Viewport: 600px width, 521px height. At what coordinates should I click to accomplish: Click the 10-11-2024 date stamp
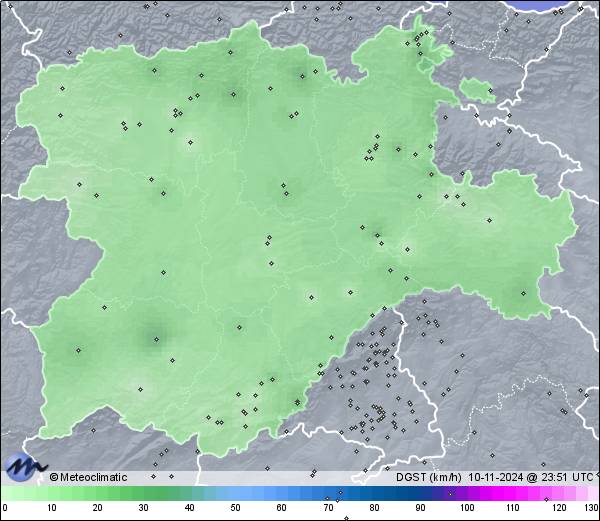(x=496, y=477)
